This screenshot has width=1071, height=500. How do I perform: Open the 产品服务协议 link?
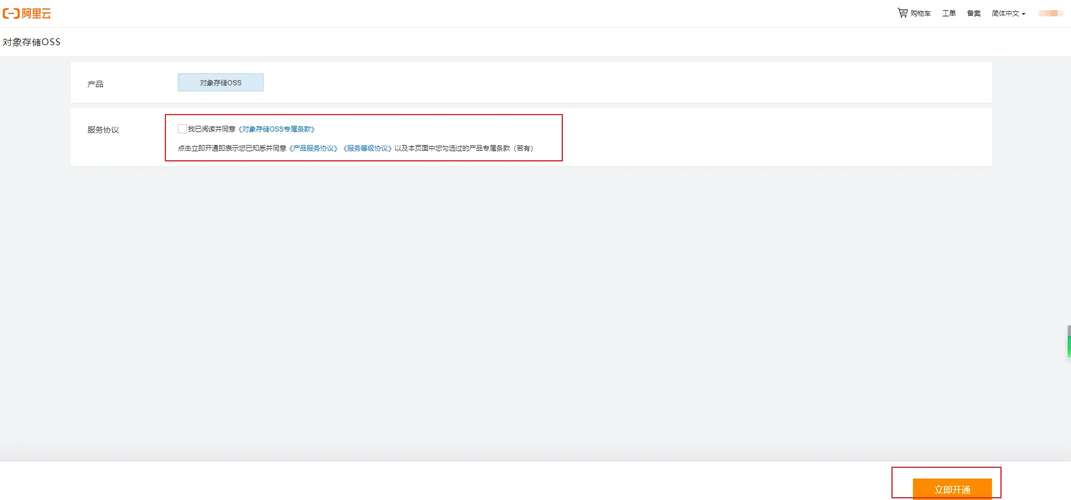pyautogui.click(x=314, y=148)
